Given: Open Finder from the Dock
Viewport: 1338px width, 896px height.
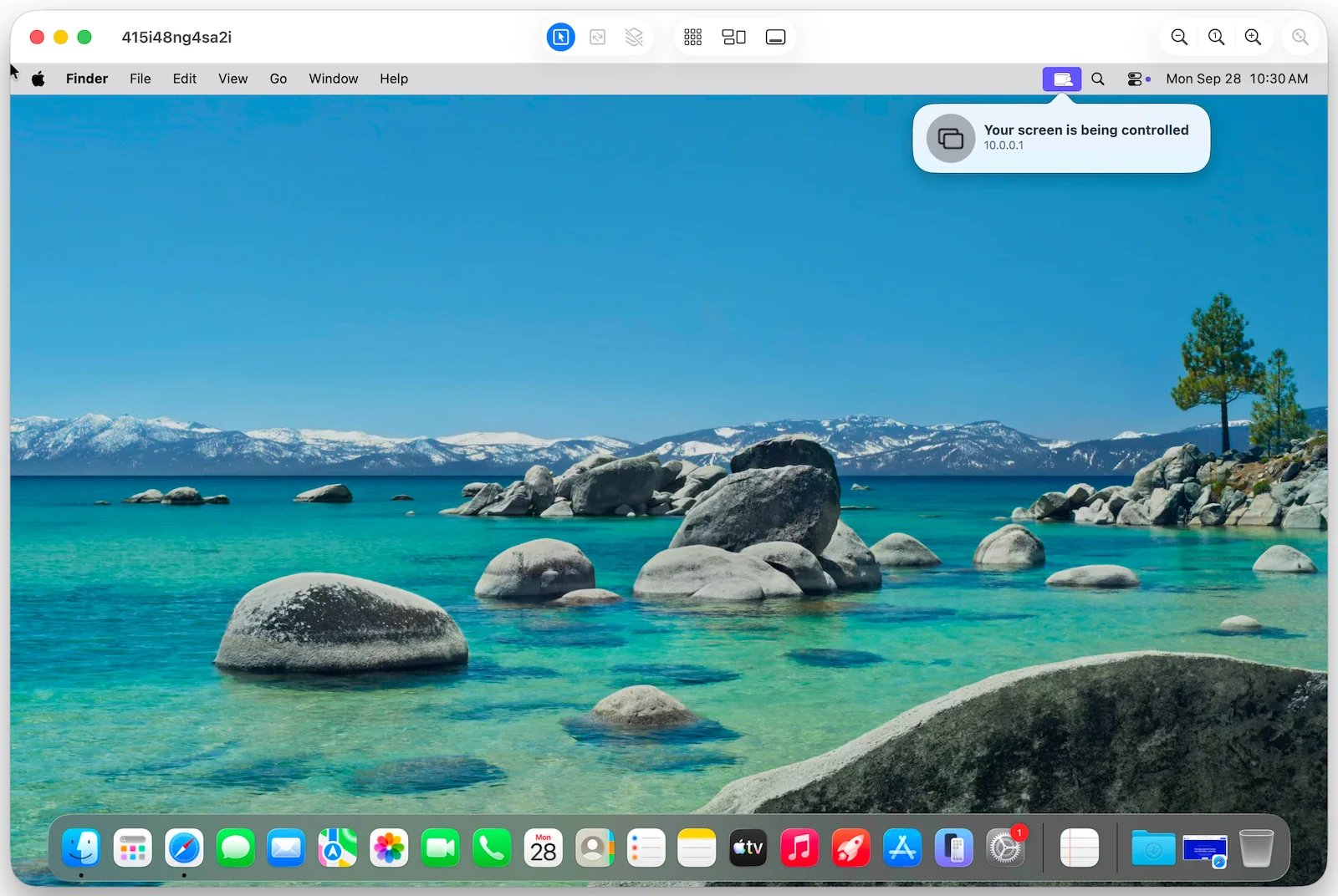Looking at the screenshot, I should 81,848.
